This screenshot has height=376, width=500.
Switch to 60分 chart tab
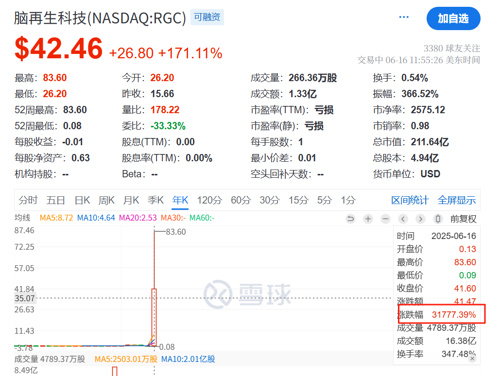pos(241,200)
